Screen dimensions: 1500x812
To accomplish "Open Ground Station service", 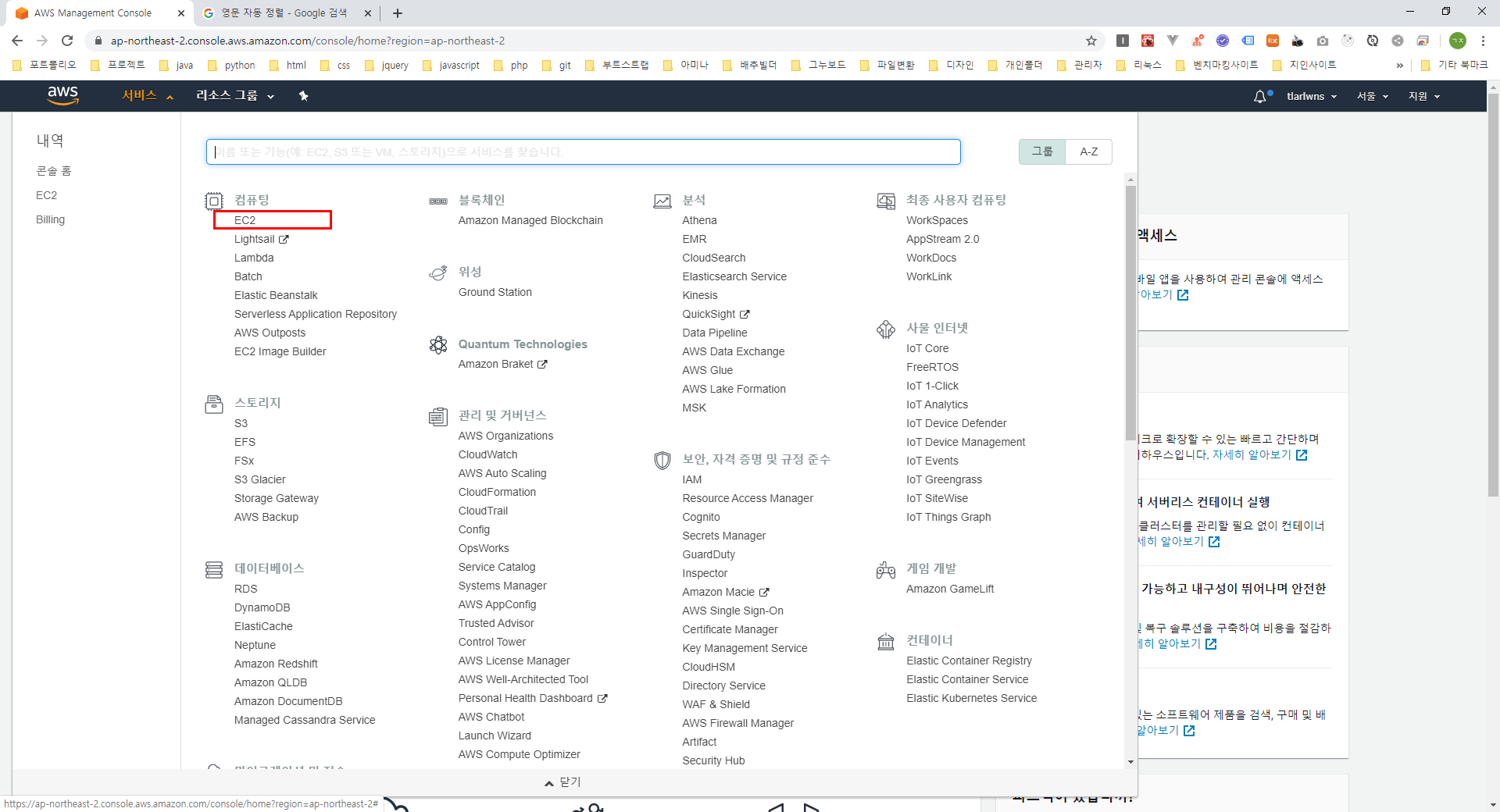I will tap(495, 292).
